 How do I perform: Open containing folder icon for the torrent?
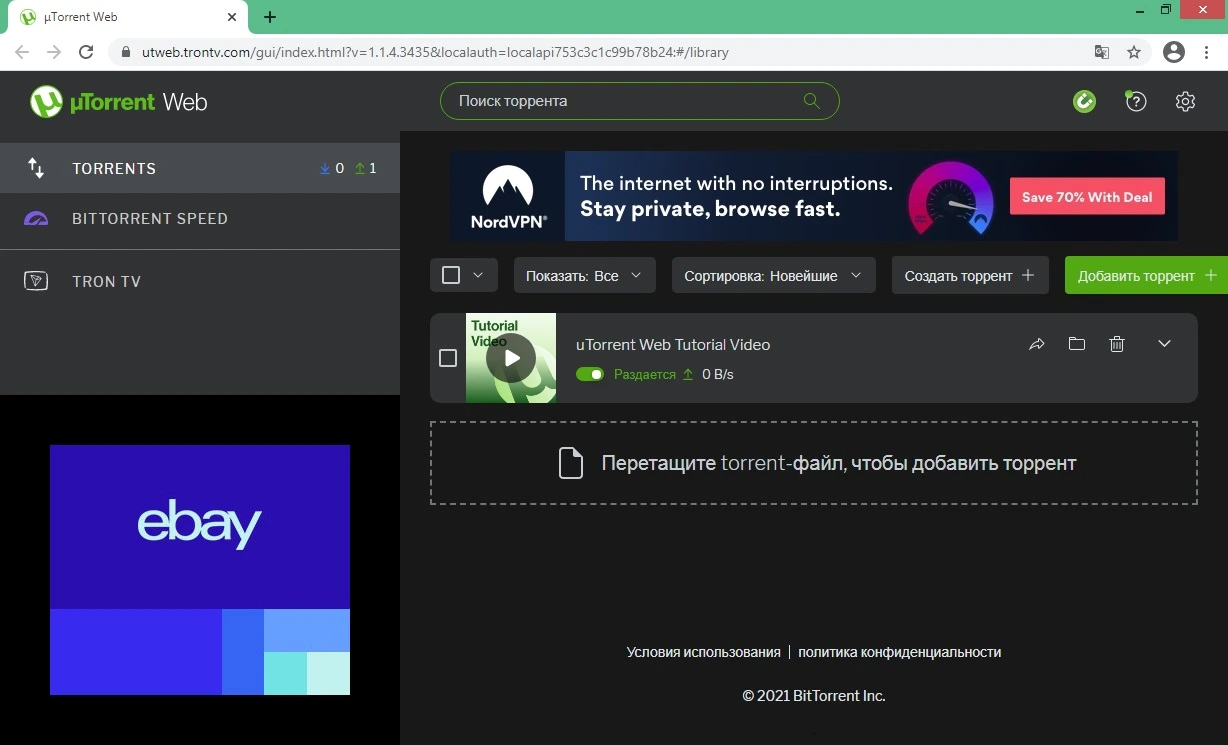coord(1077,344)
